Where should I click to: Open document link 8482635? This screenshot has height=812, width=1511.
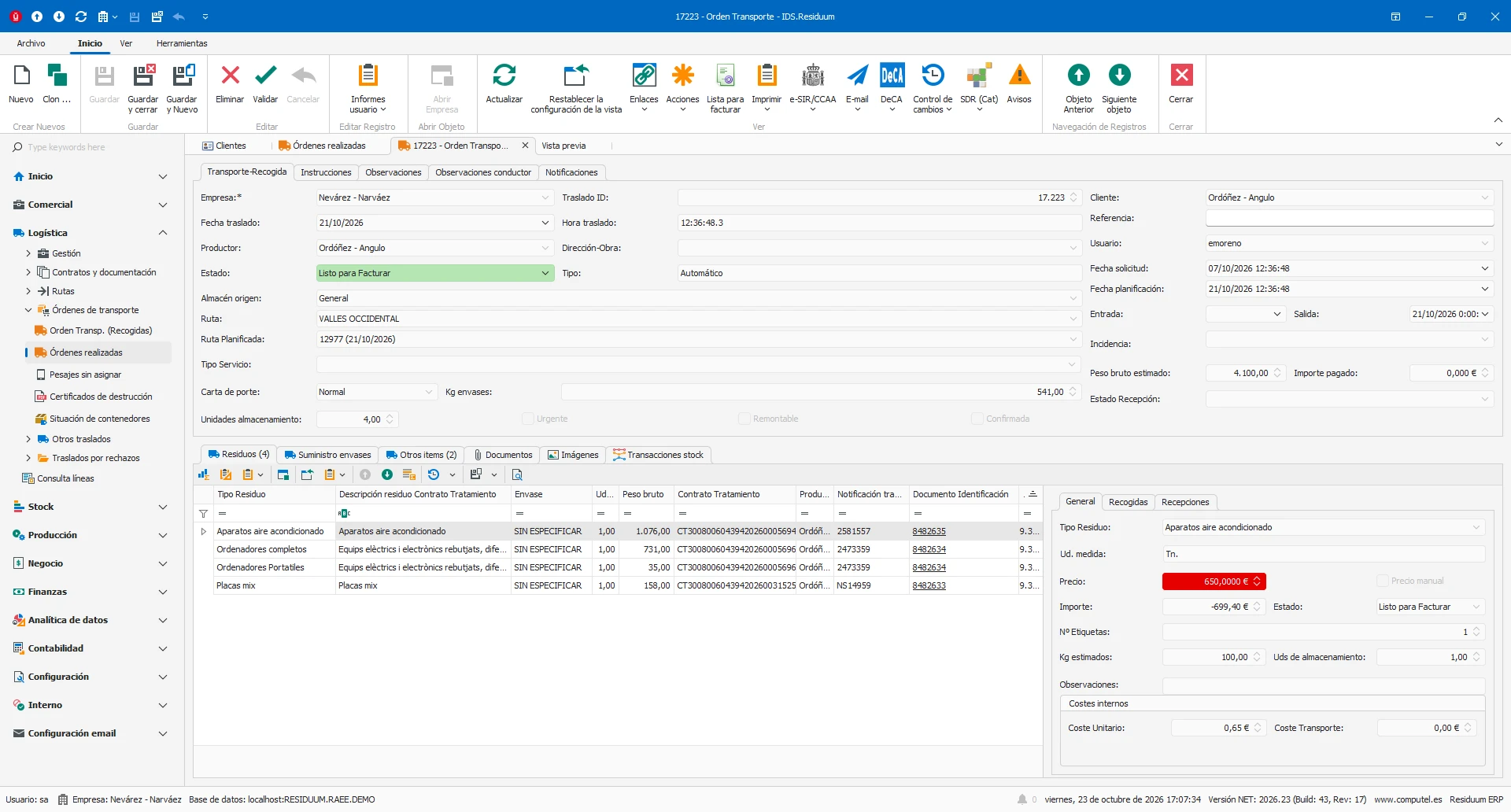[929, 531]
